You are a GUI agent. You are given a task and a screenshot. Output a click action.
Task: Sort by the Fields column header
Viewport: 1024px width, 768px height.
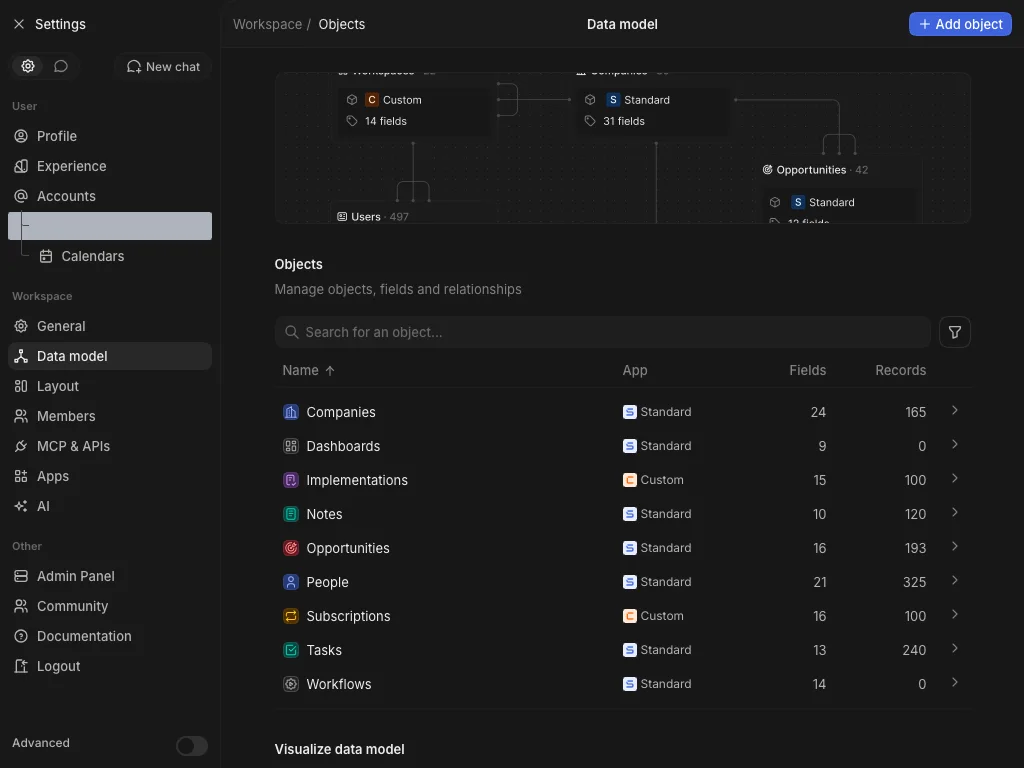(x=807, y=370)
